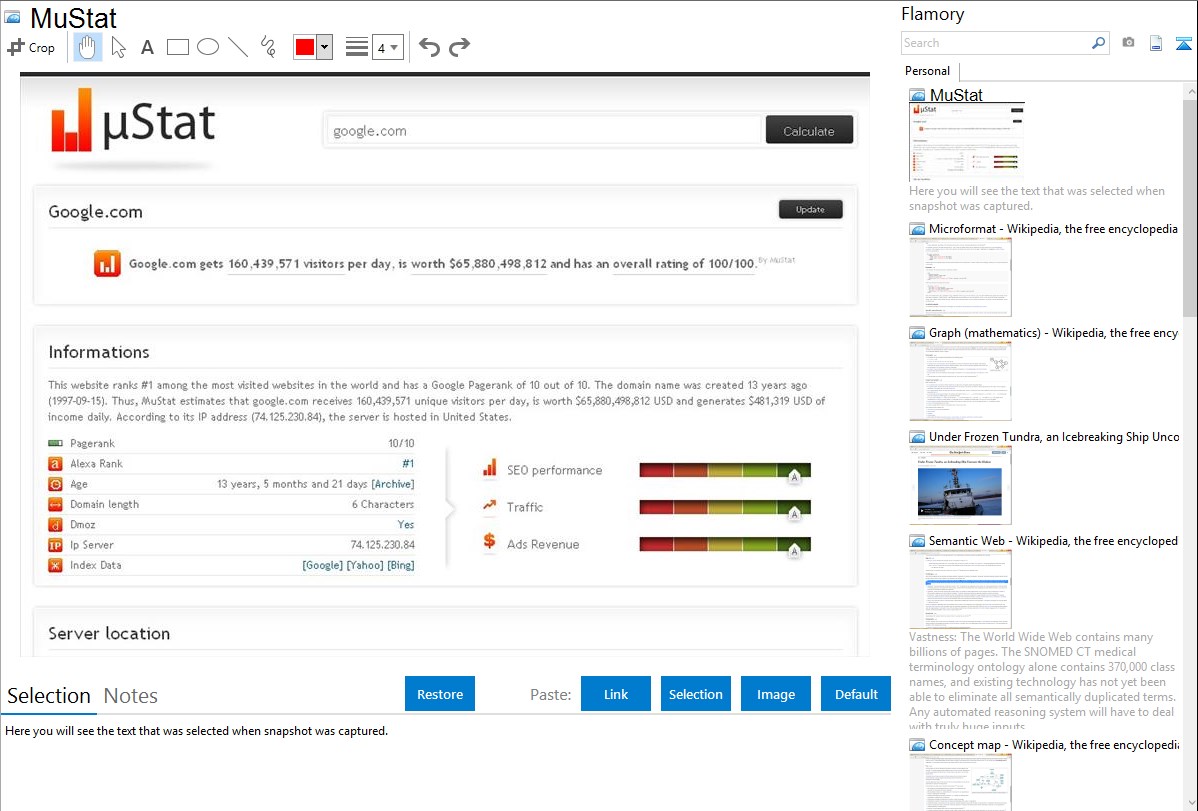Pick the rectangle shape tool
This screenshot has height=811, width=1198.
tap(178, 47)
